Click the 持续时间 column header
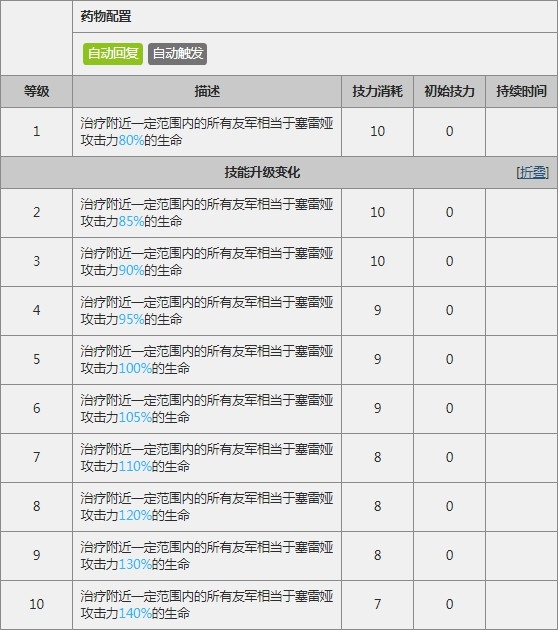The image size is (558, 630). (521, 91)
